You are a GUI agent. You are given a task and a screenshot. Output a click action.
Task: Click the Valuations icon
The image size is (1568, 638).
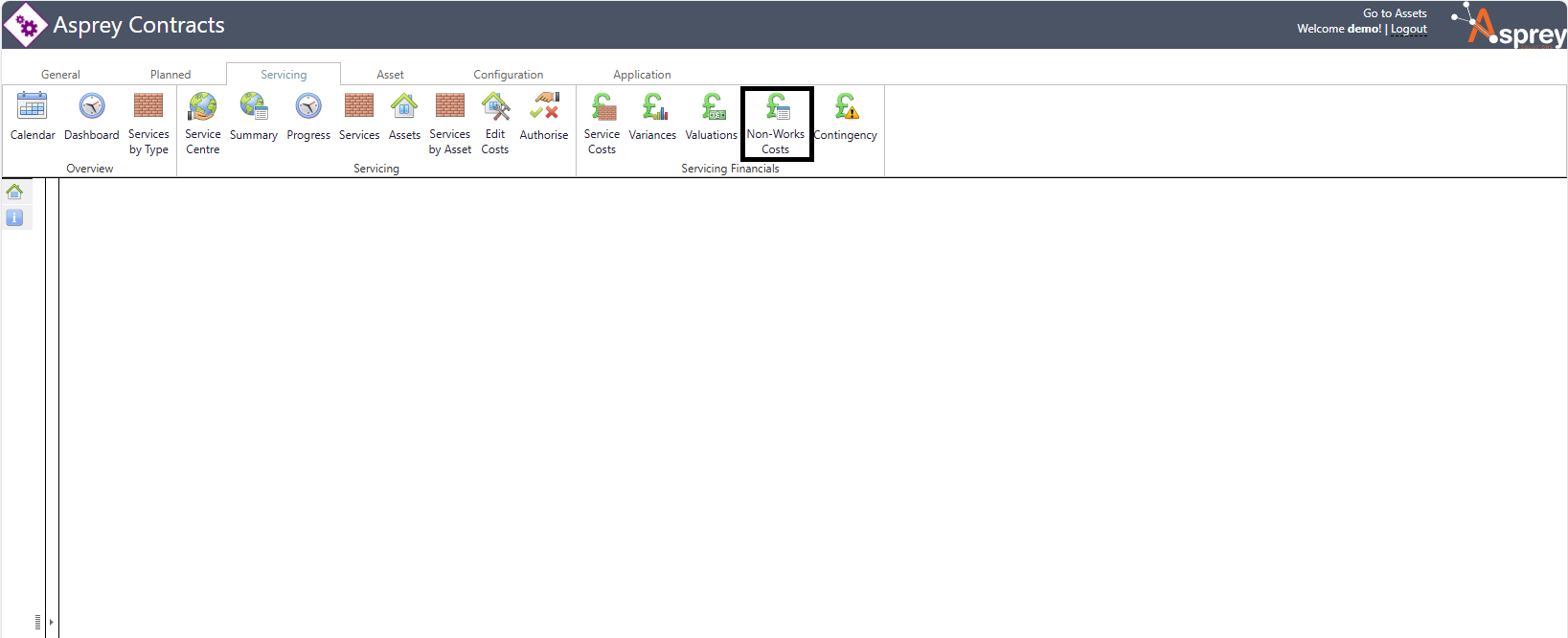click(x=712, y=106)
